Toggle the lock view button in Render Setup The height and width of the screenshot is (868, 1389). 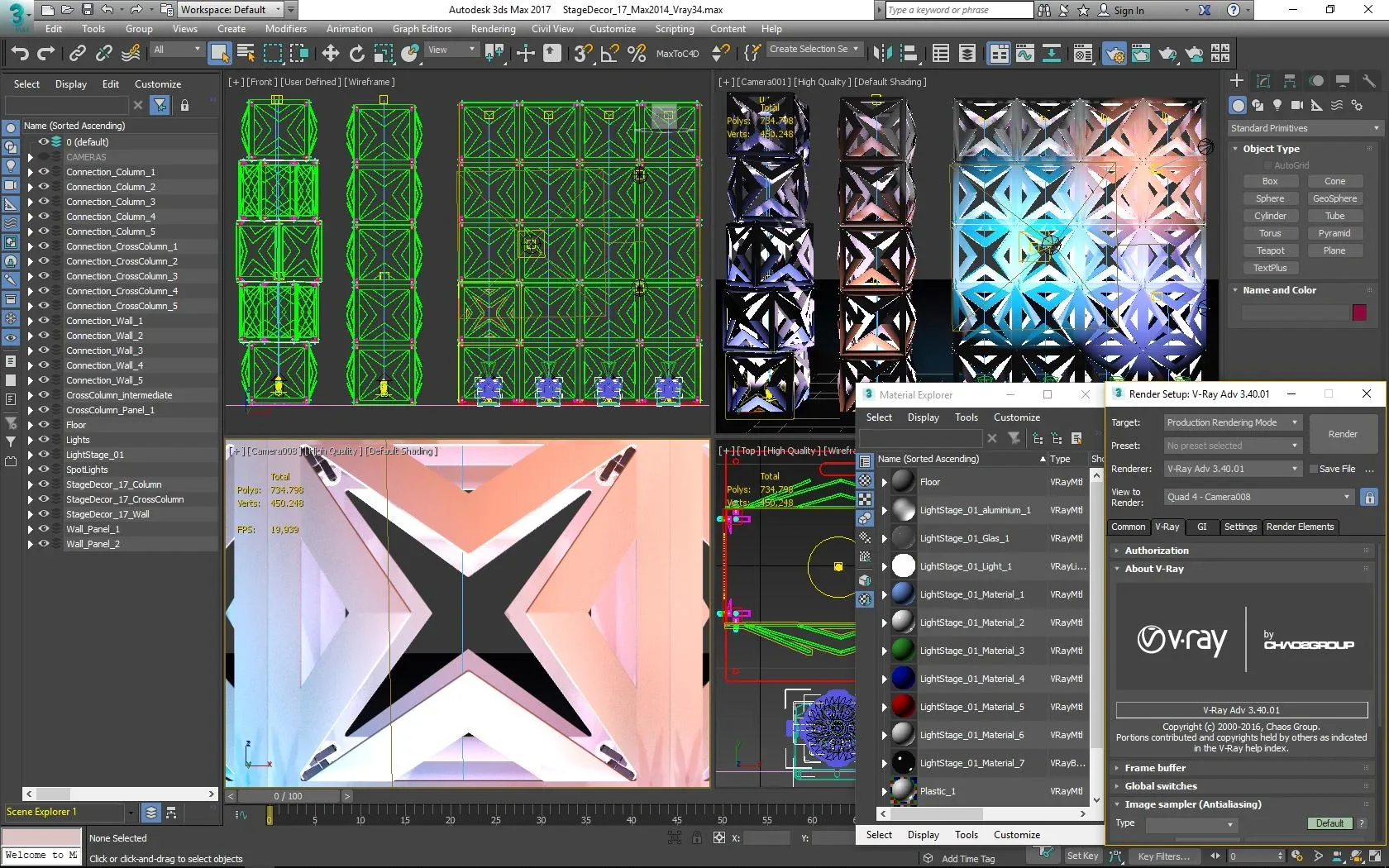(x=1369, y=497)
